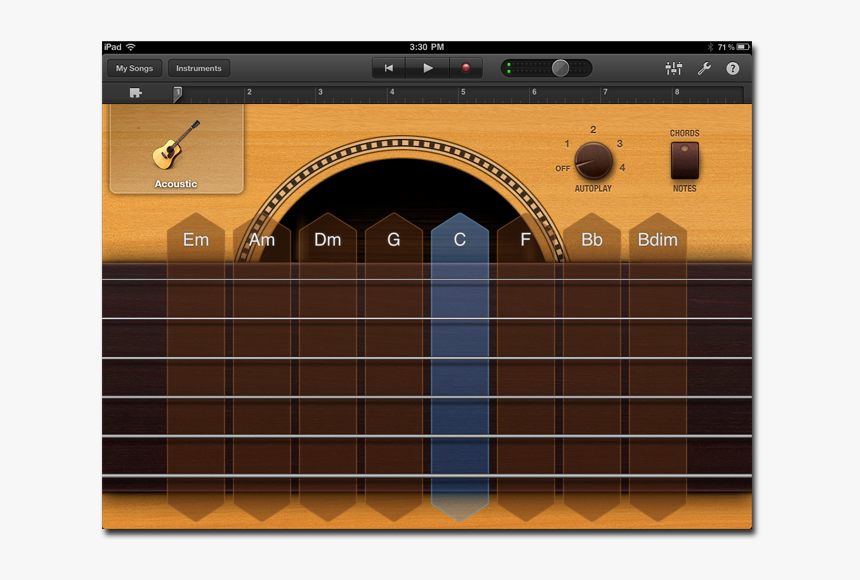Viewport: 860px width, 580px height.
Task: Play the F chord strip
Action: point(525,367)
